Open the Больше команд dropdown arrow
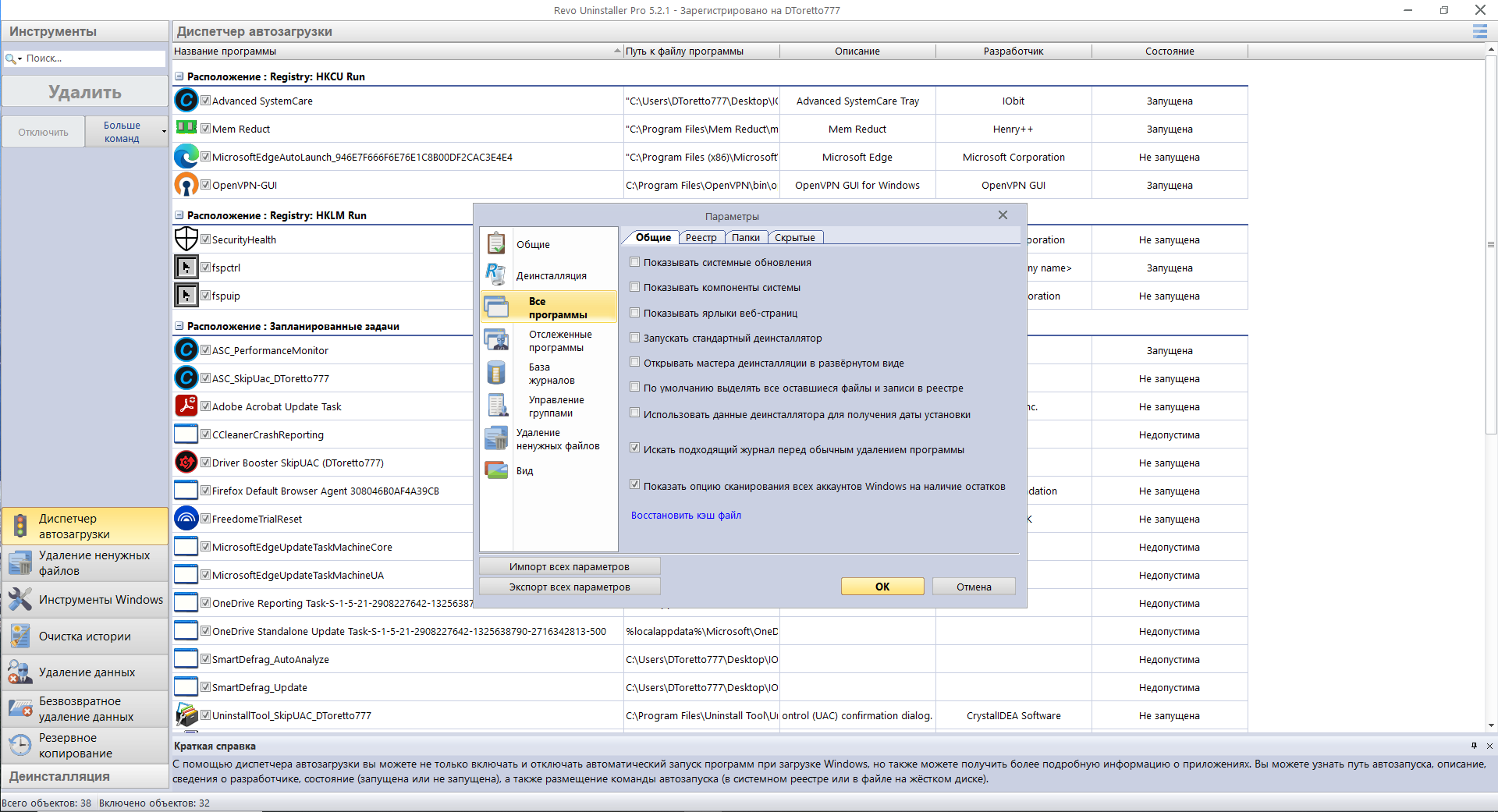The width and height of the screenshot is (1498, 812). 164,132
